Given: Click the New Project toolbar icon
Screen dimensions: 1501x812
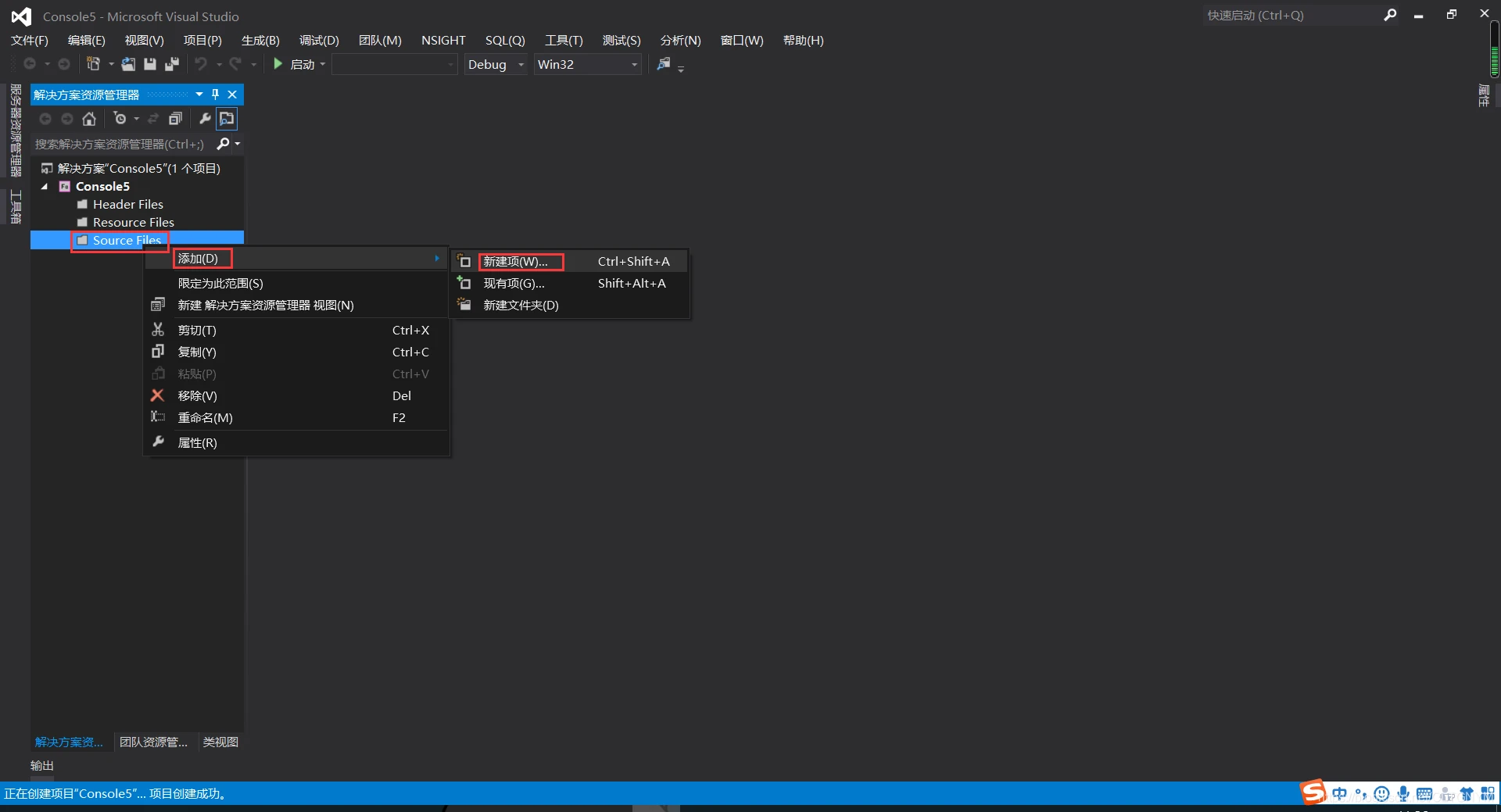Looking at the screenshot, I should point(93,64).
